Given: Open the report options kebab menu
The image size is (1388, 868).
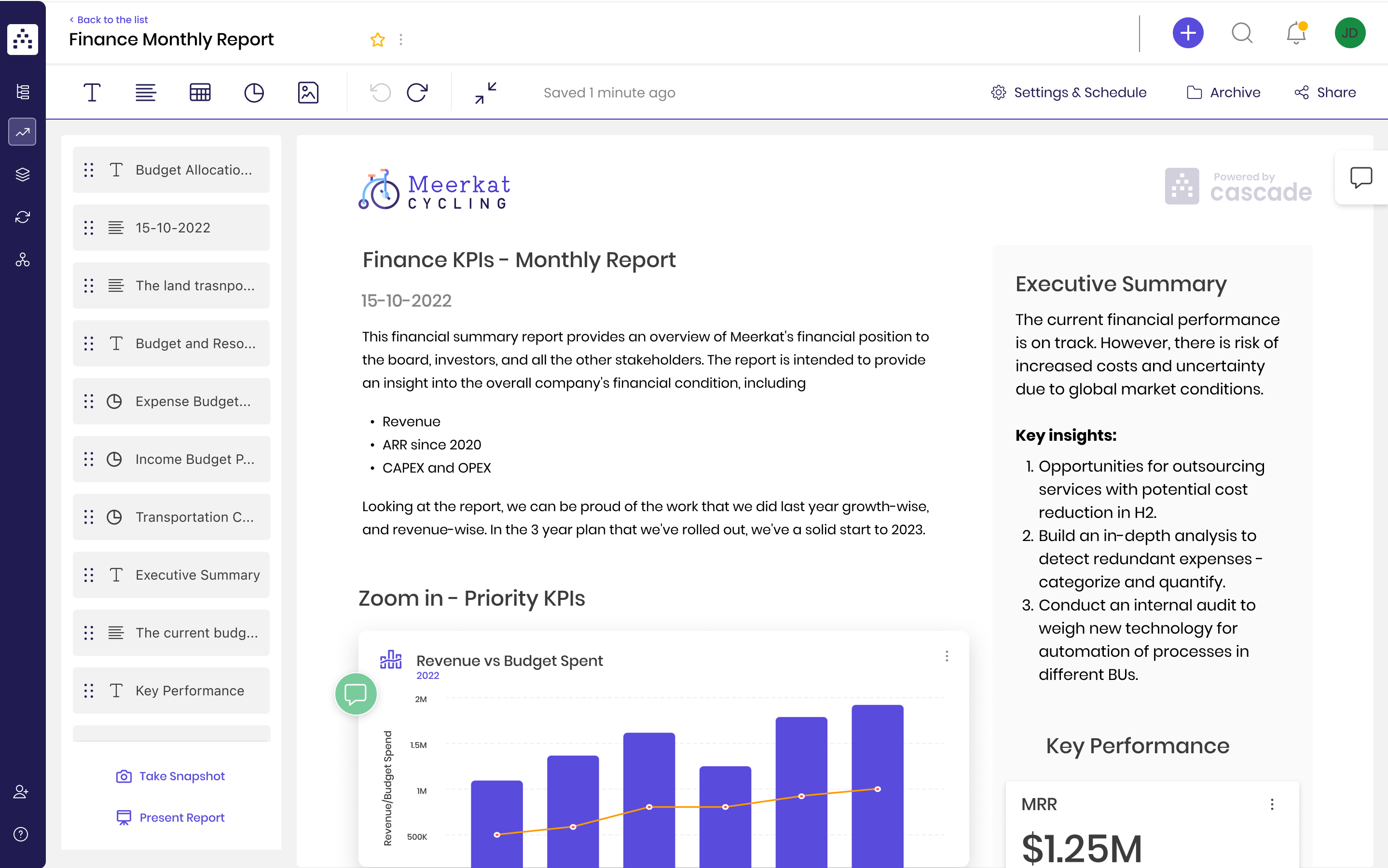Looking at the screenshot, I should click(401, 39).
